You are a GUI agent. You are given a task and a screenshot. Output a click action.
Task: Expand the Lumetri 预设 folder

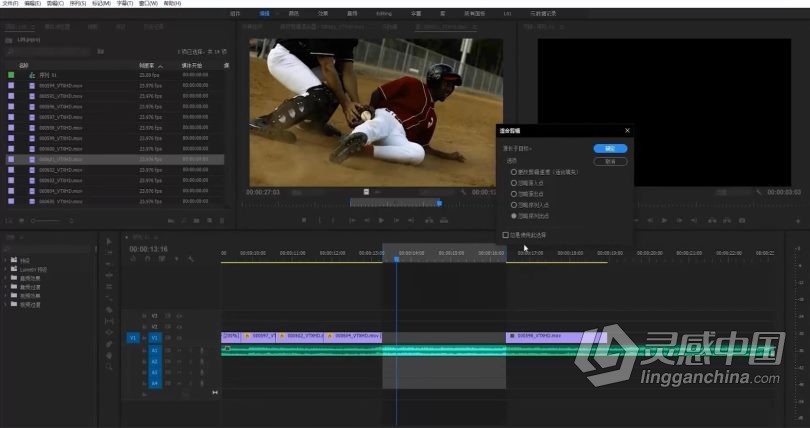6,269
